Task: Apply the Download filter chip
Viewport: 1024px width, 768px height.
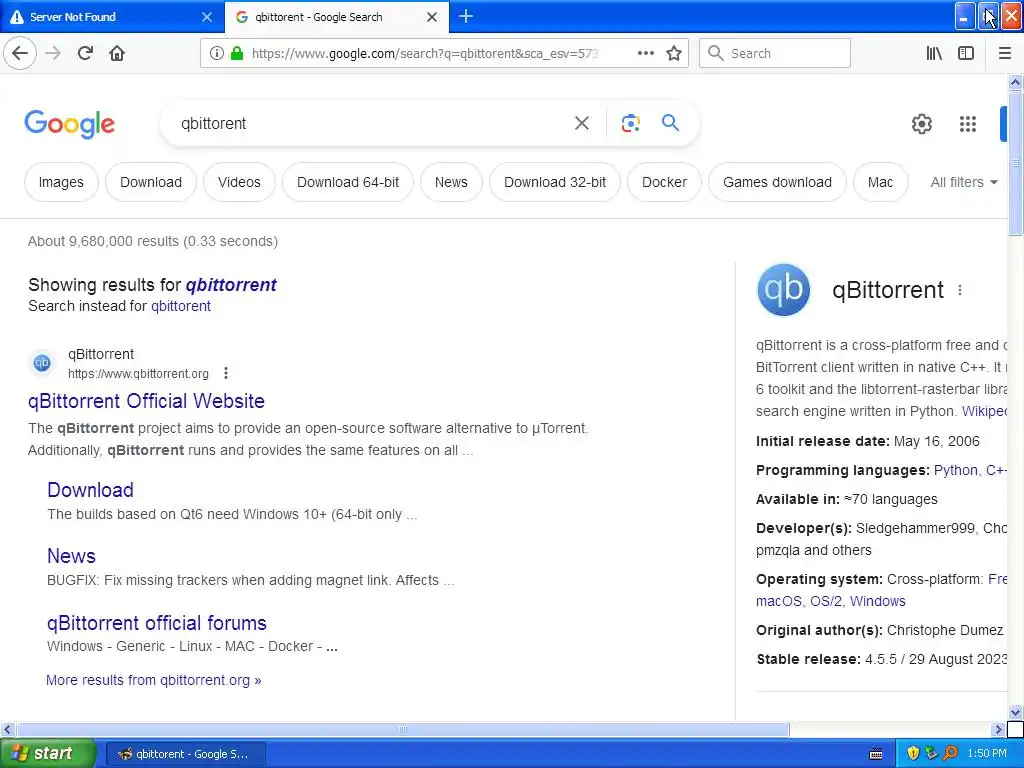Action: coord(151,182)
